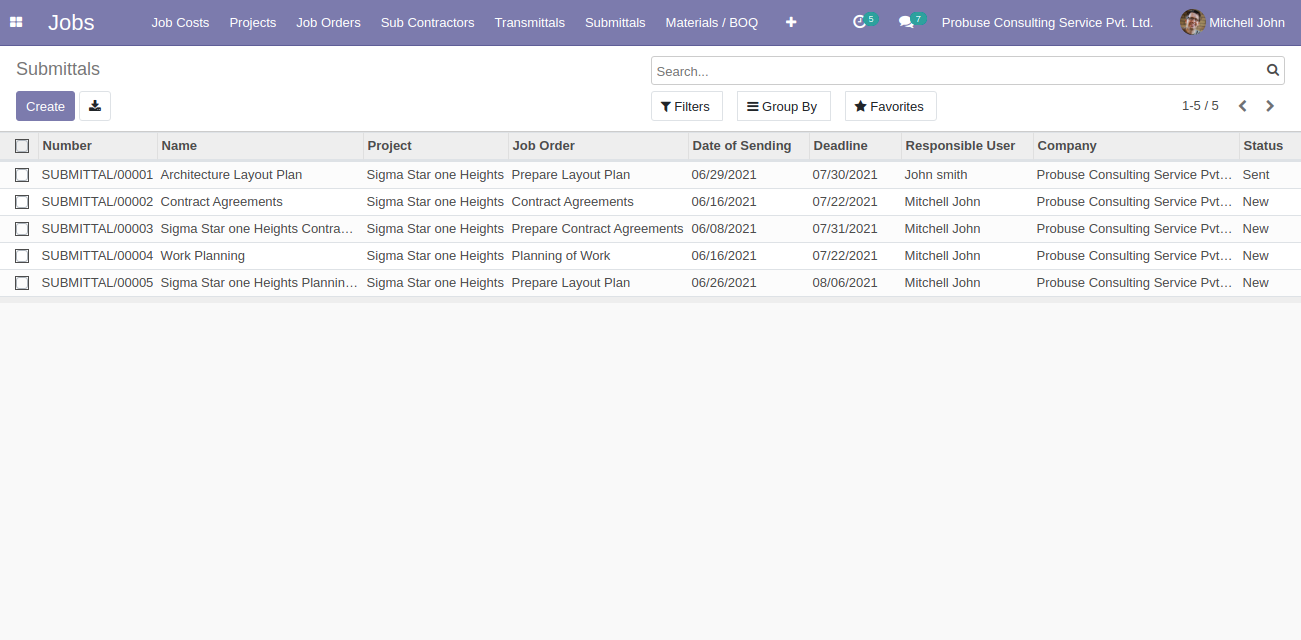
Task: Open the Favorites dropdown
Action: [890, 106]
